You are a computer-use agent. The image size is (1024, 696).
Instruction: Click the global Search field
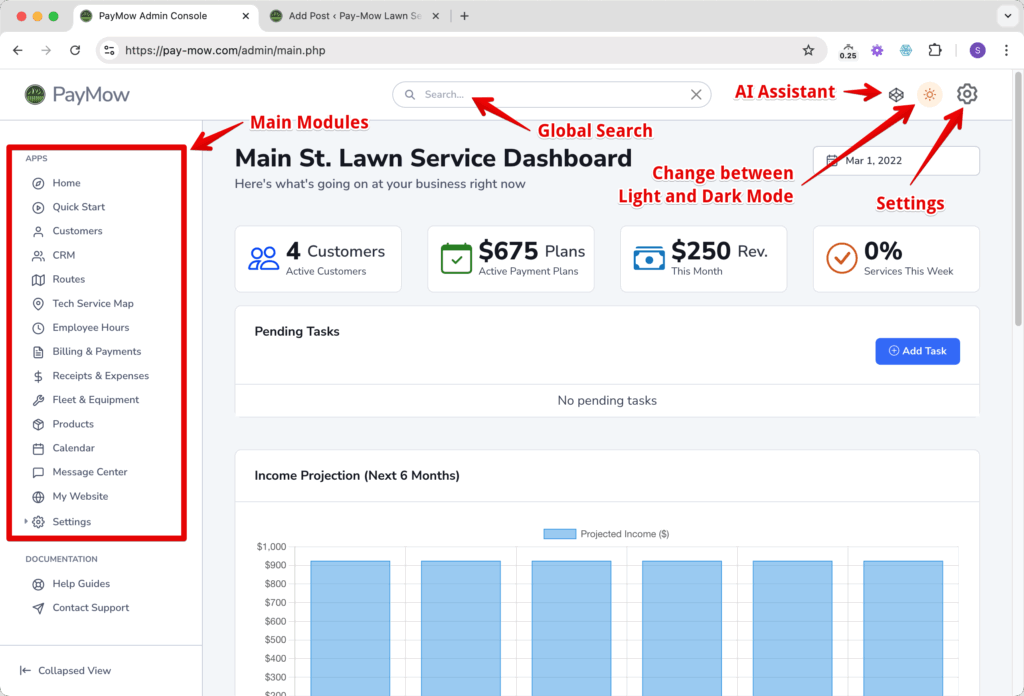pos(552,95)
